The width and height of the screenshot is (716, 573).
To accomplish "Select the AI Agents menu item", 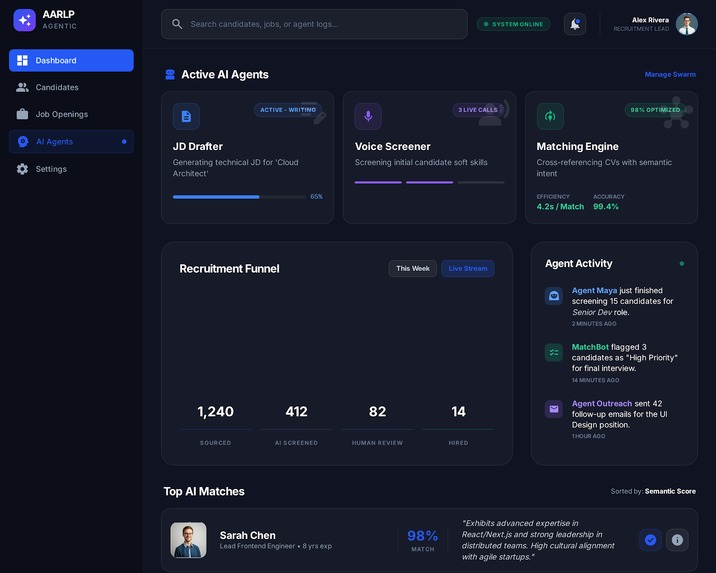I will 71,142.
